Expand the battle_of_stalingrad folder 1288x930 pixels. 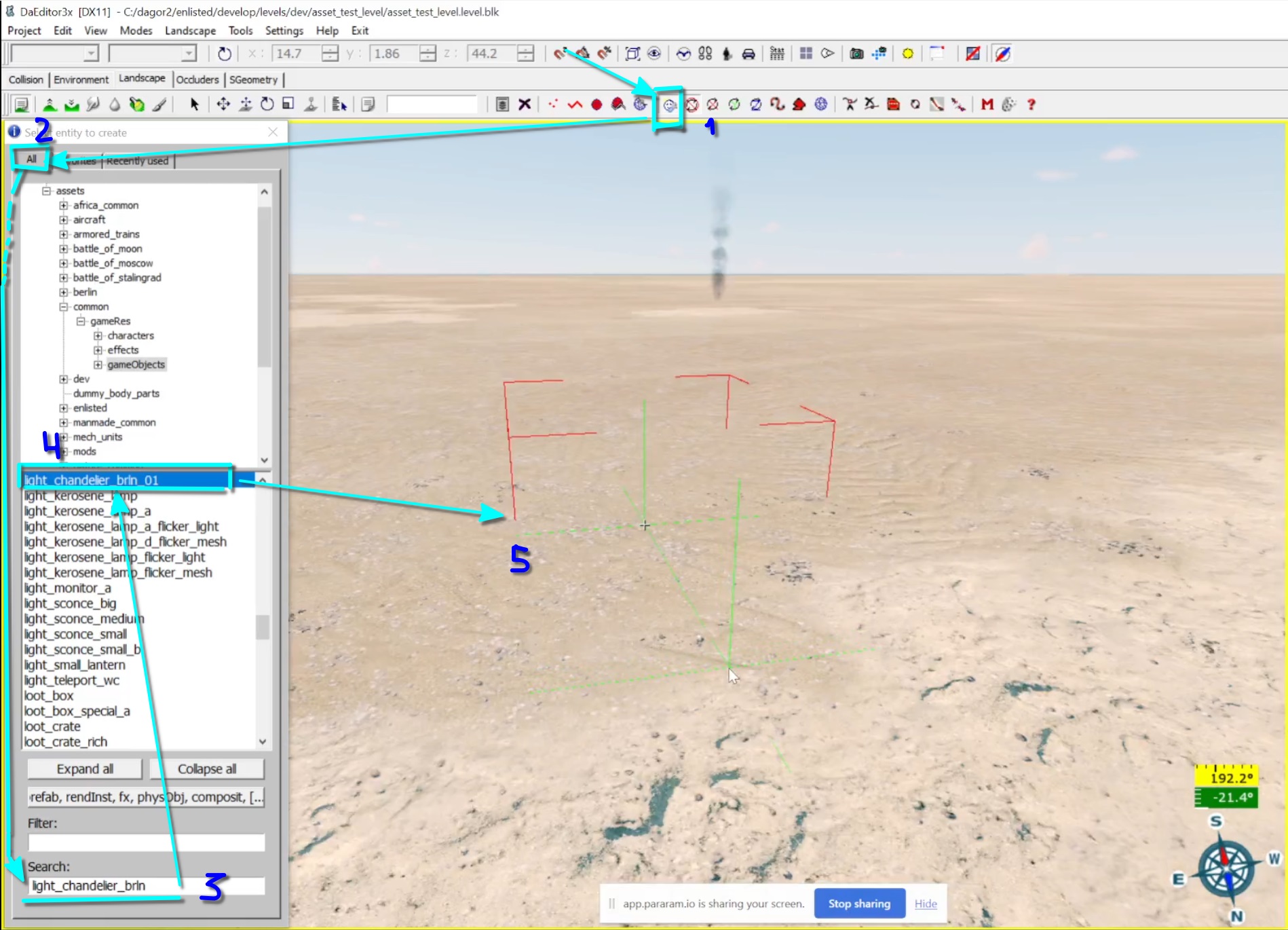coord(64,278)
